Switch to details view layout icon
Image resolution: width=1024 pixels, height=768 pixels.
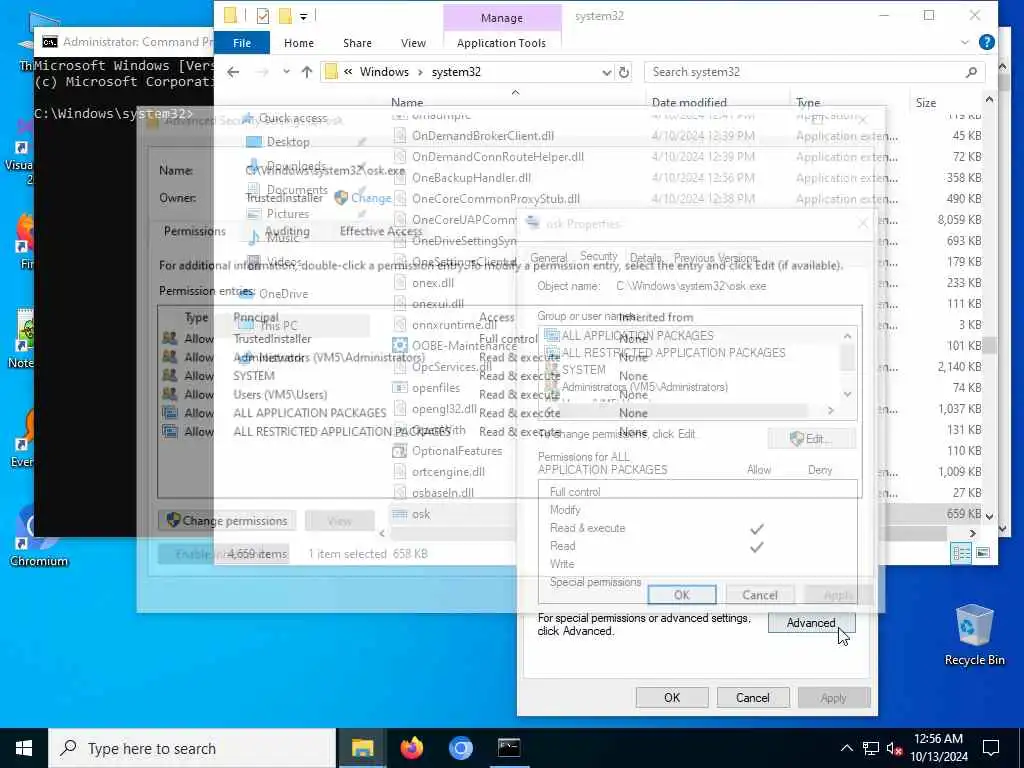961,554
